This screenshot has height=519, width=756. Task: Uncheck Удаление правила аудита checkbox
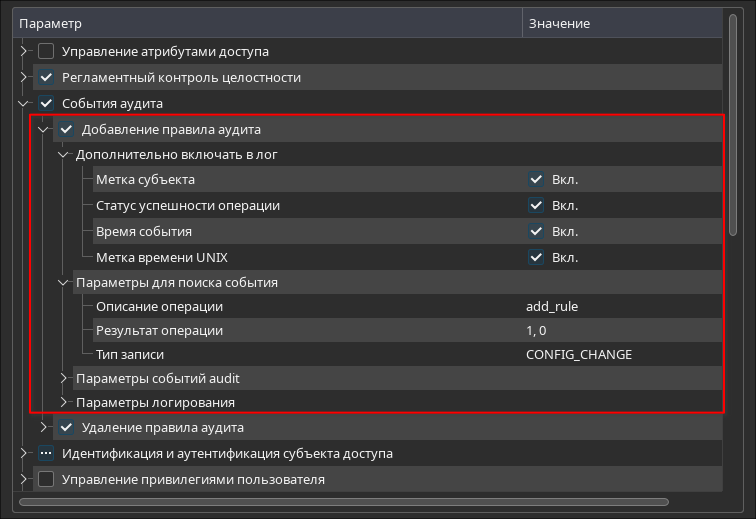(x=66, y=428)
